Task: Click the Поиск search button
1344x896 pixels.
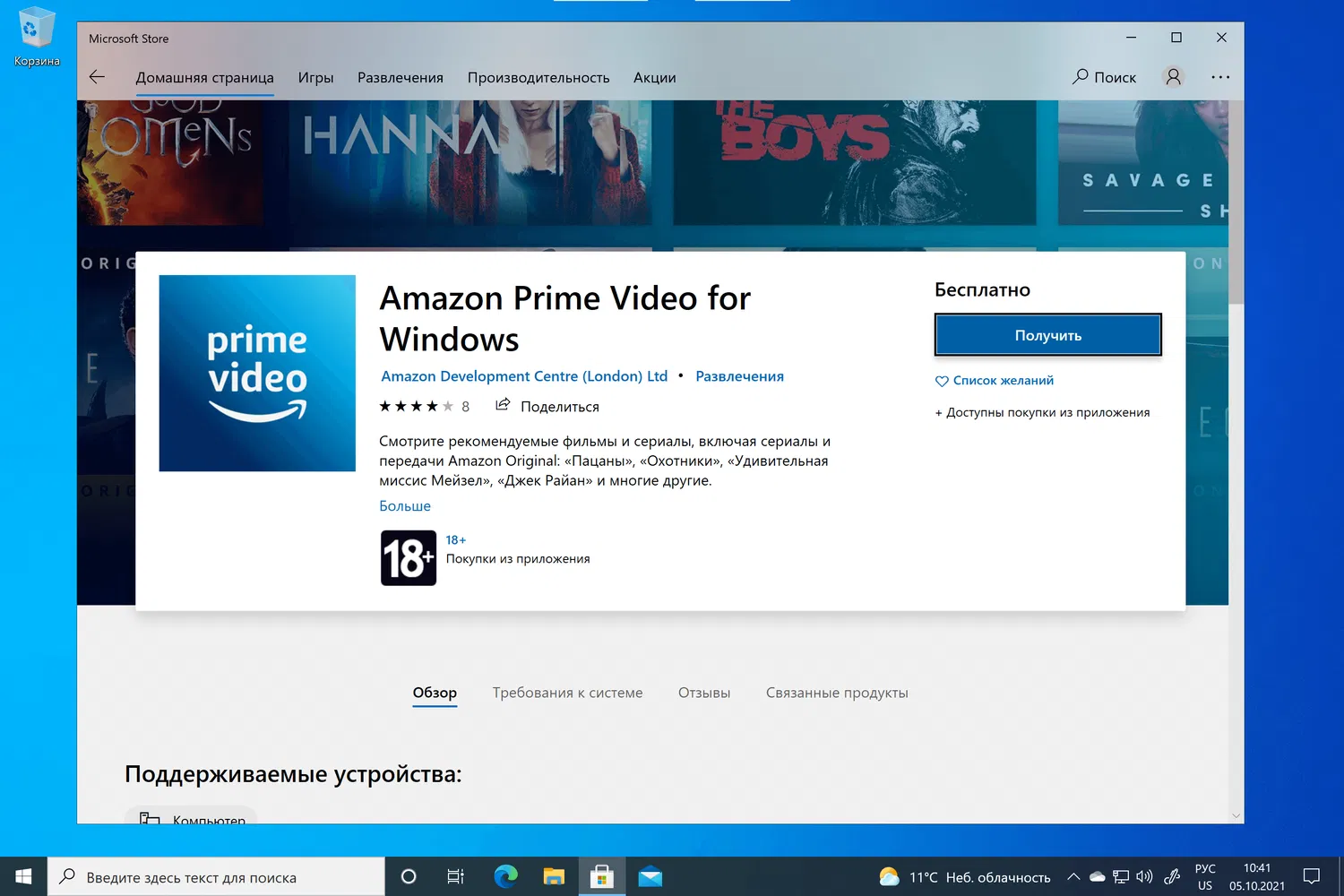Action: point(1104,77)
